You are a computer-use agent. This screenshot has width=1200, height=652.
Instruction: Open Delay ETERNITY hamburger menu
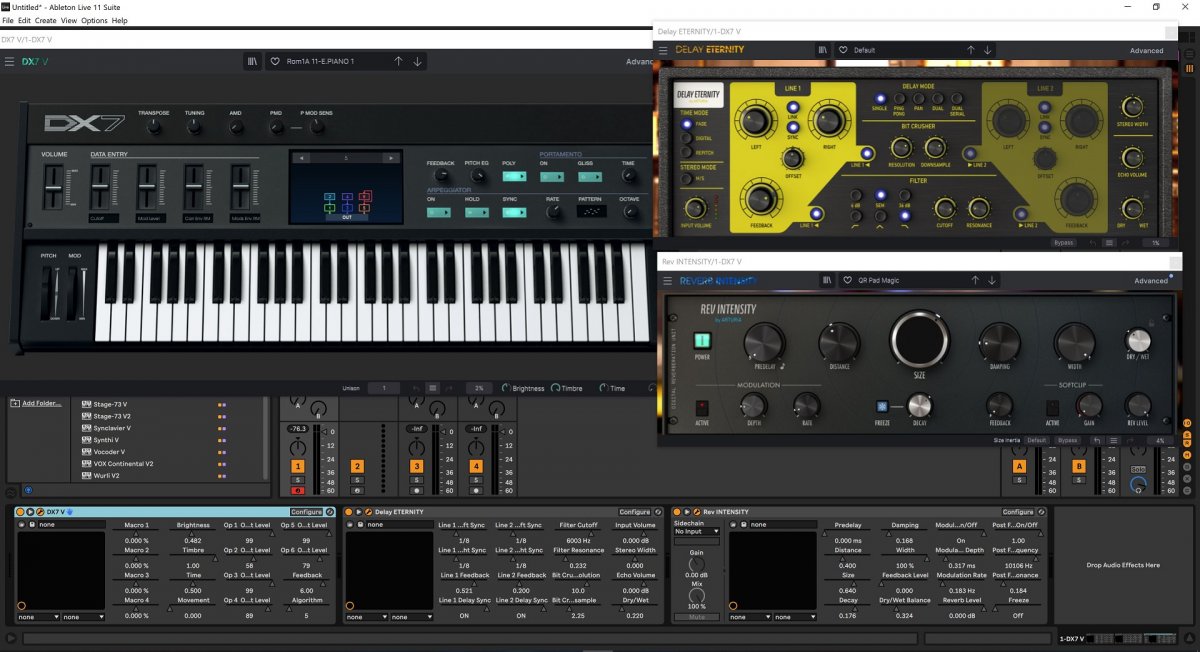tap(664, 50)
